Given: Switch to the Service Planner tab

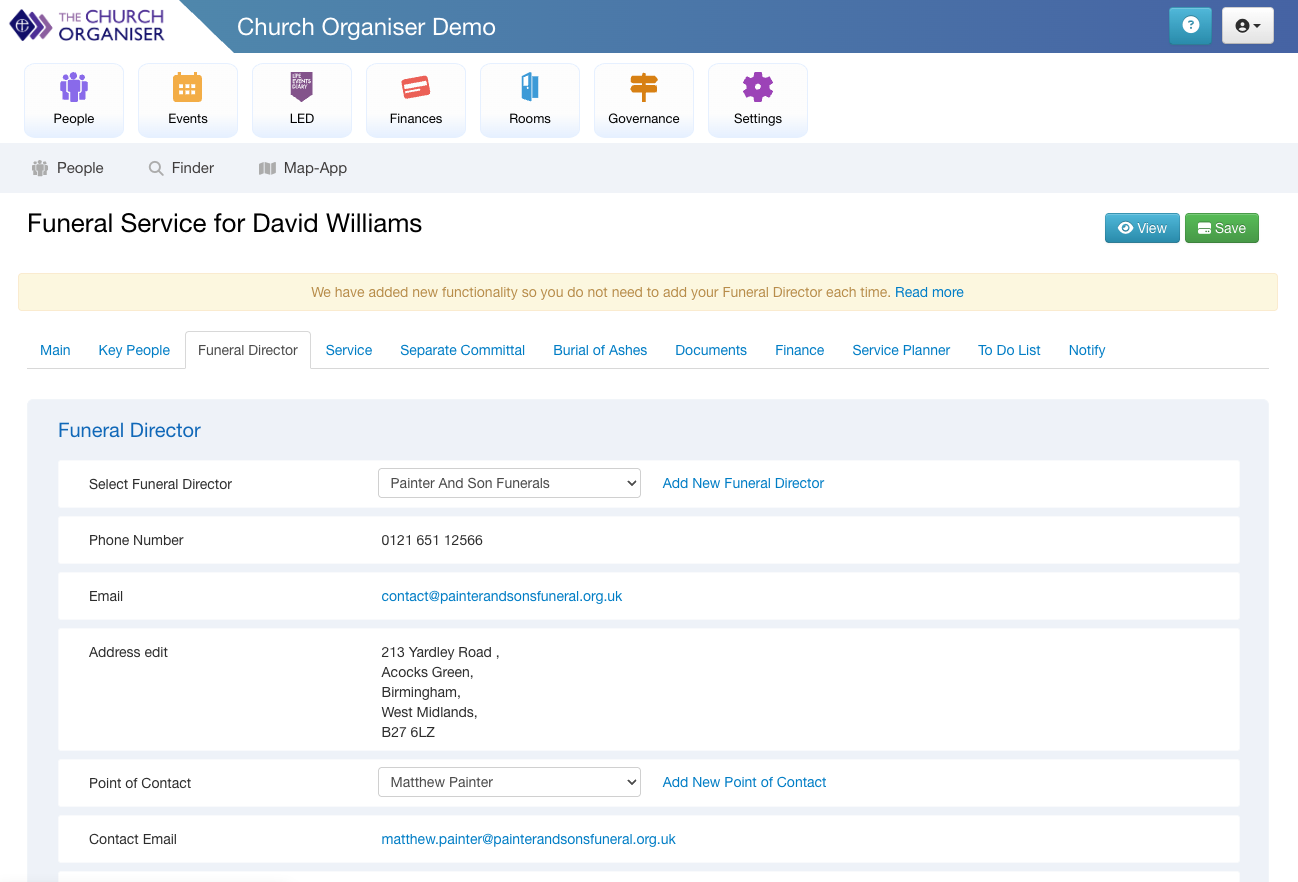Looking at the screenshot, I should pyautogui.click(x=901, y=350).
